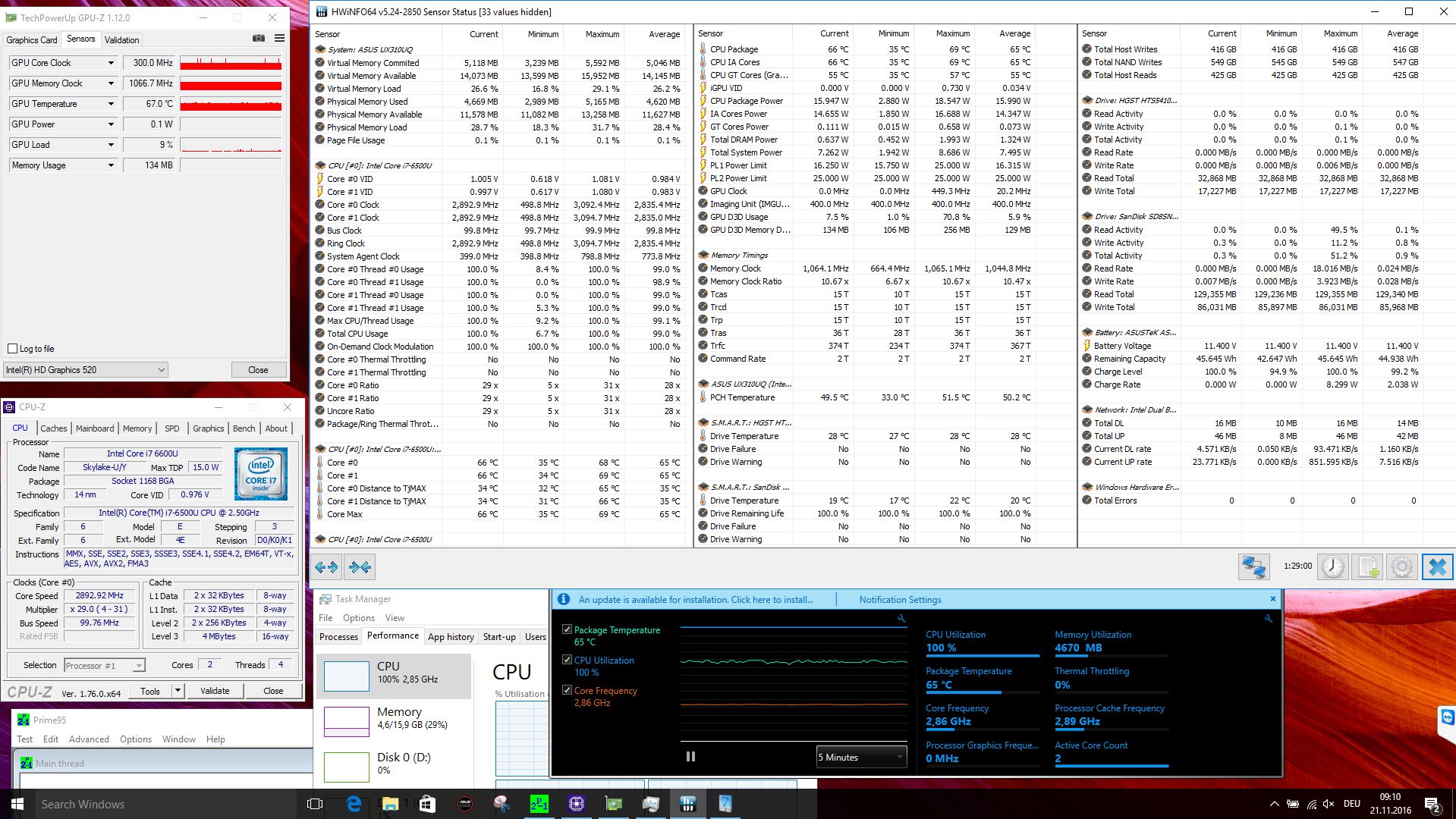The height and width of the screenshot is (819, 1456).
Task: Click the muted volume tray icon
Action: pyautogui.click(x=1329, y=804)
